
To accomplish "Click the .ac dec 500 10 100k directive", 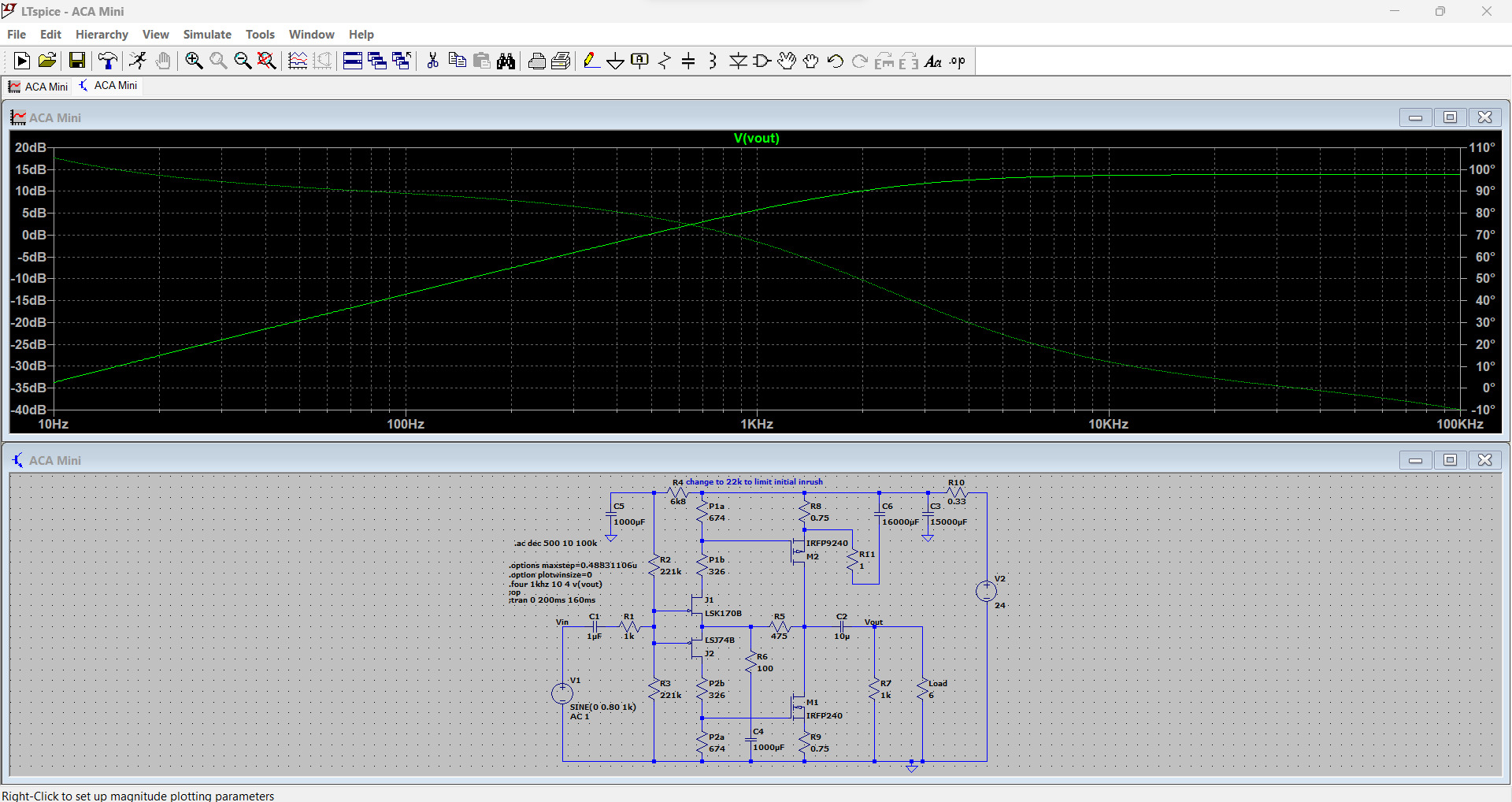I will pyautogui.click(x=556, y=543).
